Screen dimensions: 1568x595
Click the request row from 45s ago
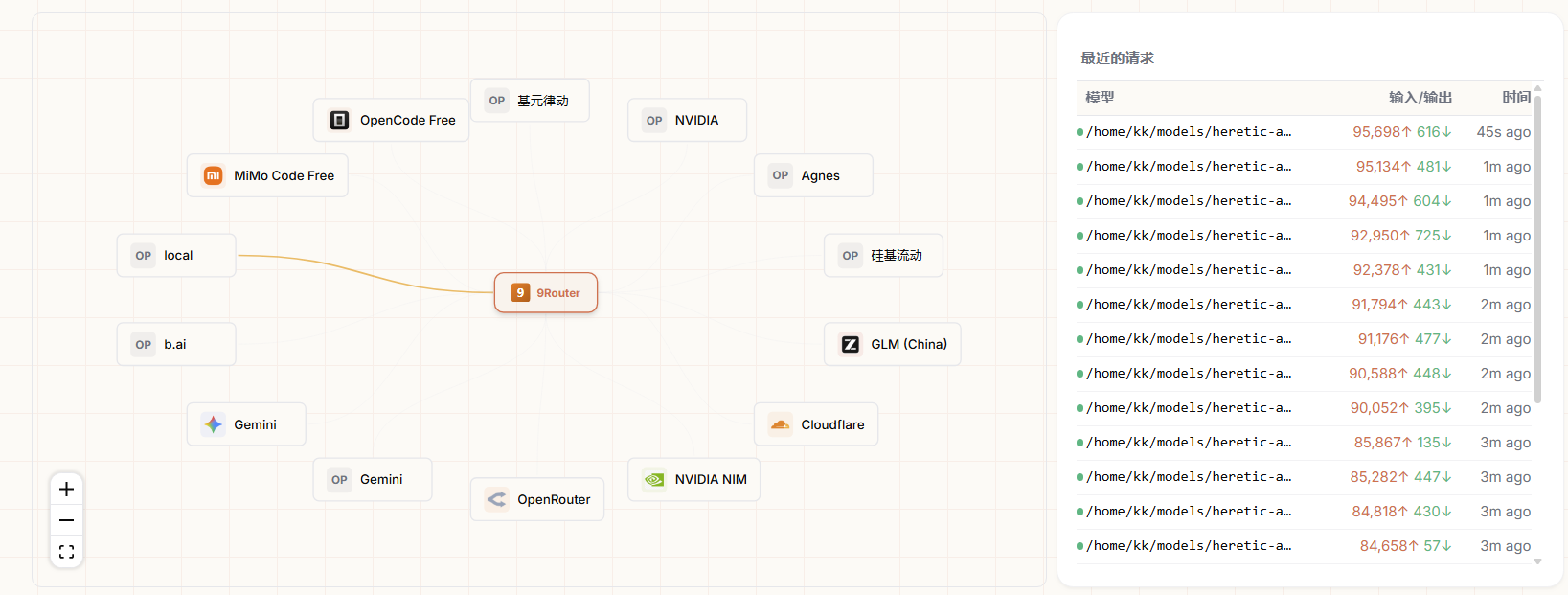tap(1304, 132)
